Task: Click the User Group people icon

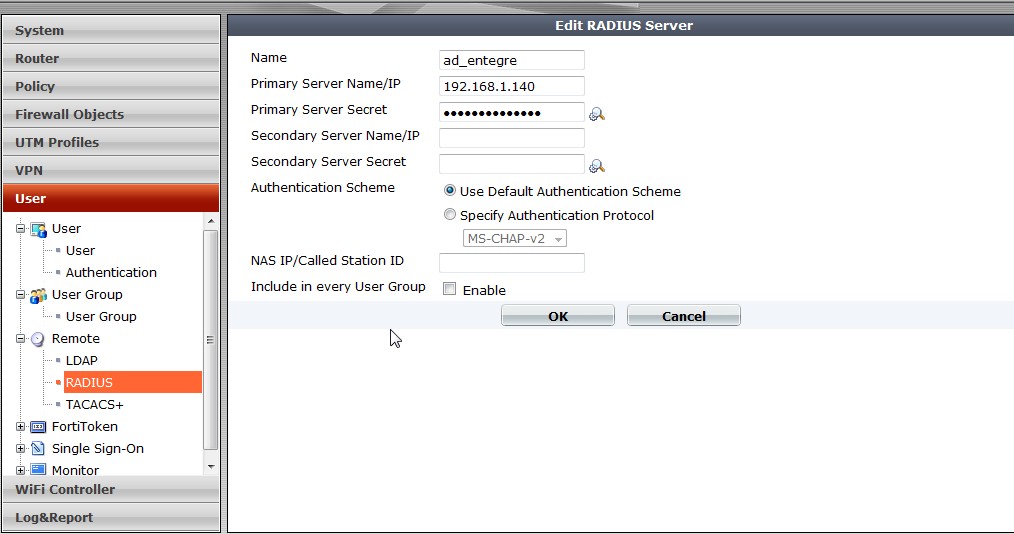Action: pos(38,295)
